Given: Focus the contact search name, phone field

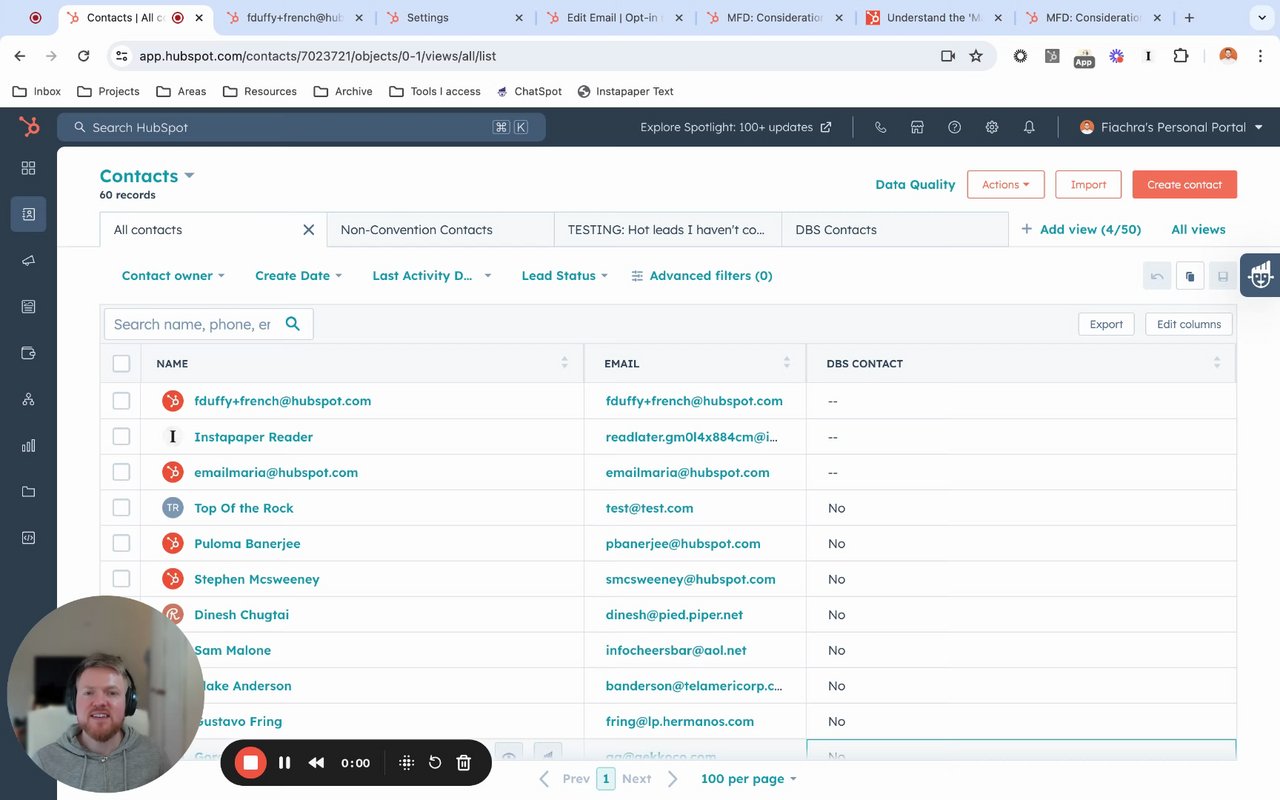Looking at the screenshot, I should tap(208, 324).
